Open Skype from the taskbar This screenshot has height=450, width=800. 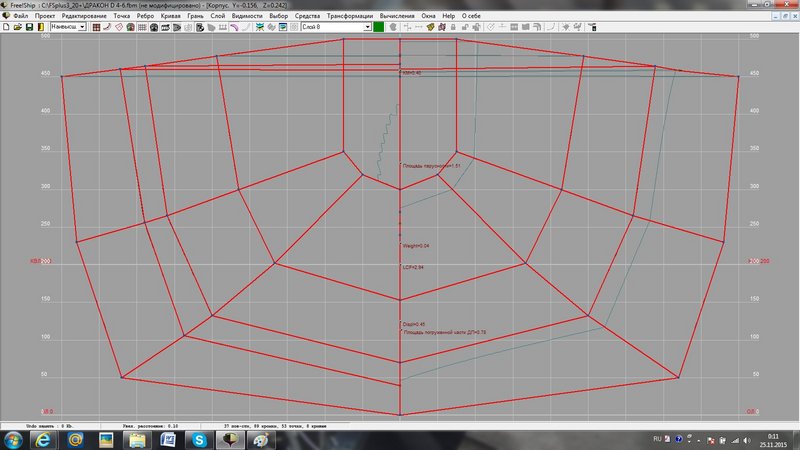click(x=200, y=439)
